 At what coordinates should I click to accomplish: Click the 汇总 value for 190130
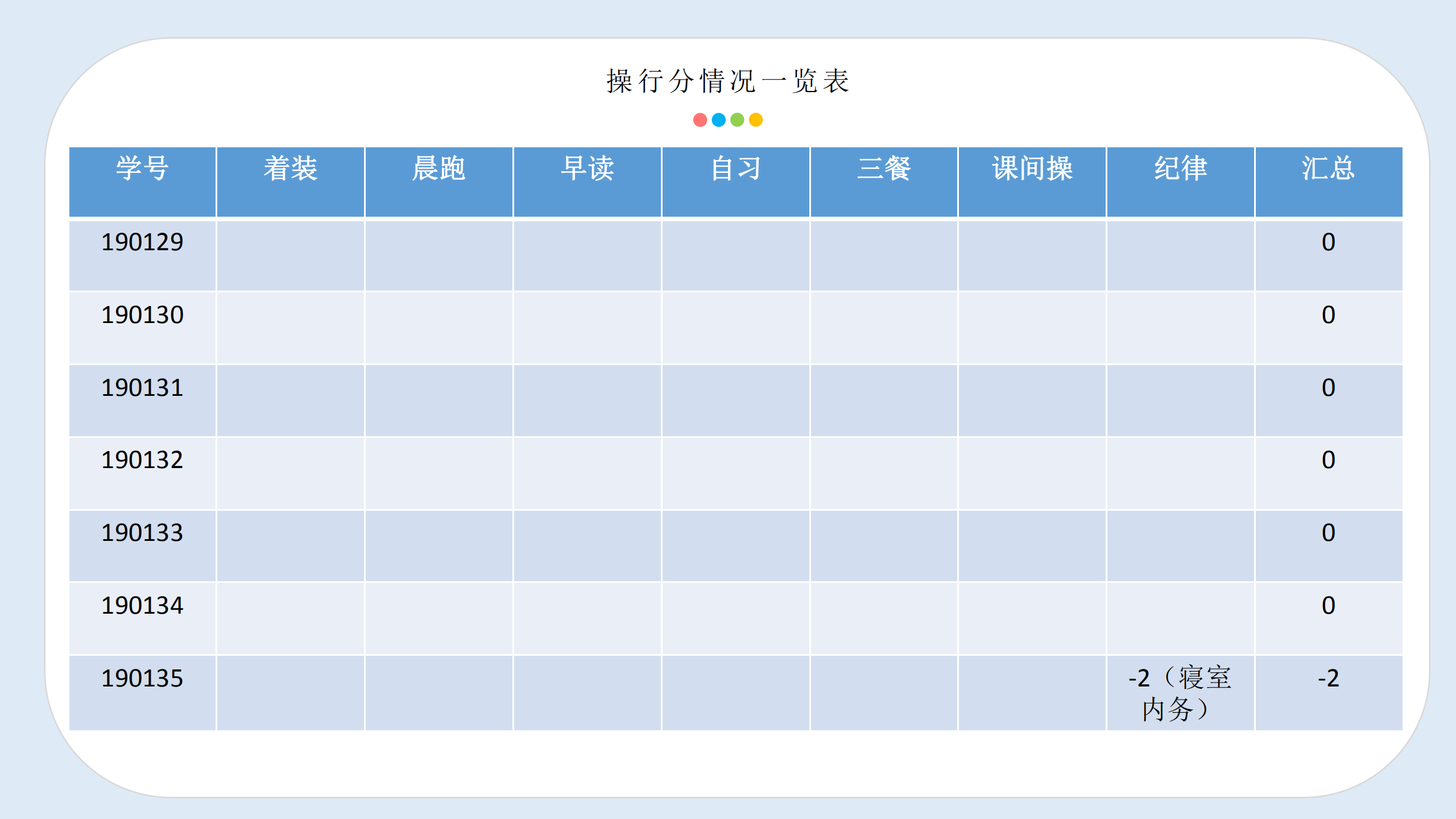point(1329,315)
